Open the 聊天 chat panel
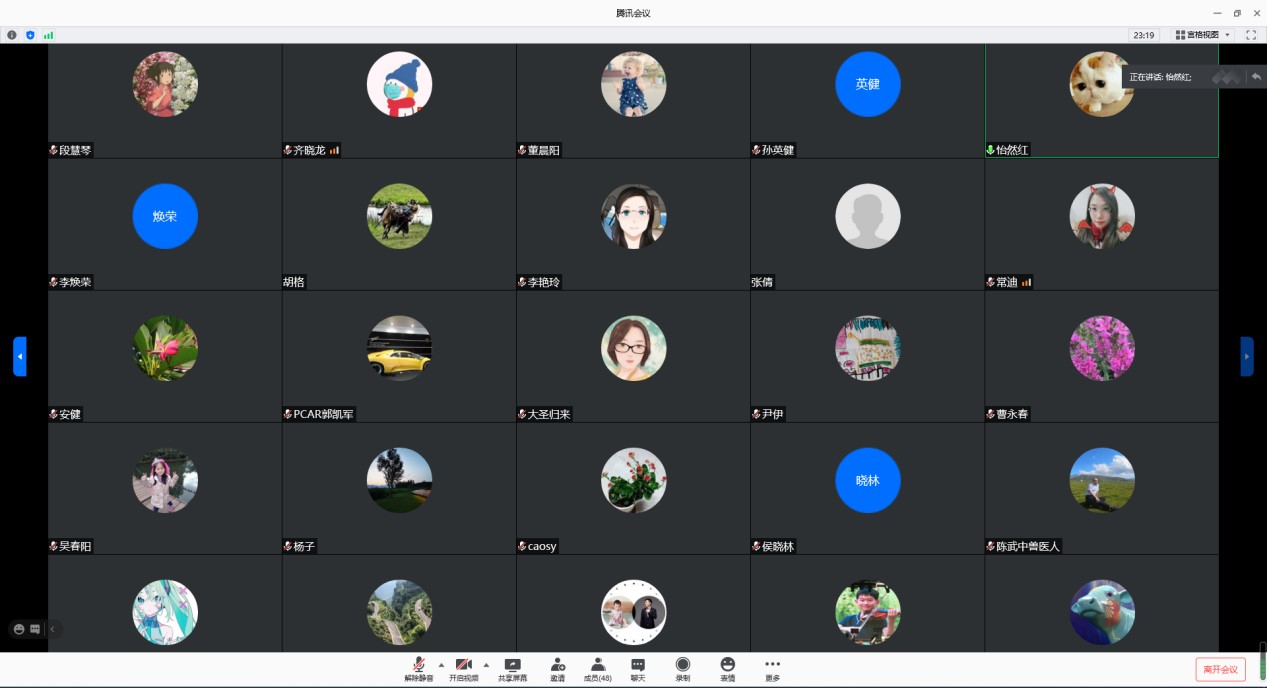The image size is (1267, 688). [x=638, y=665]
